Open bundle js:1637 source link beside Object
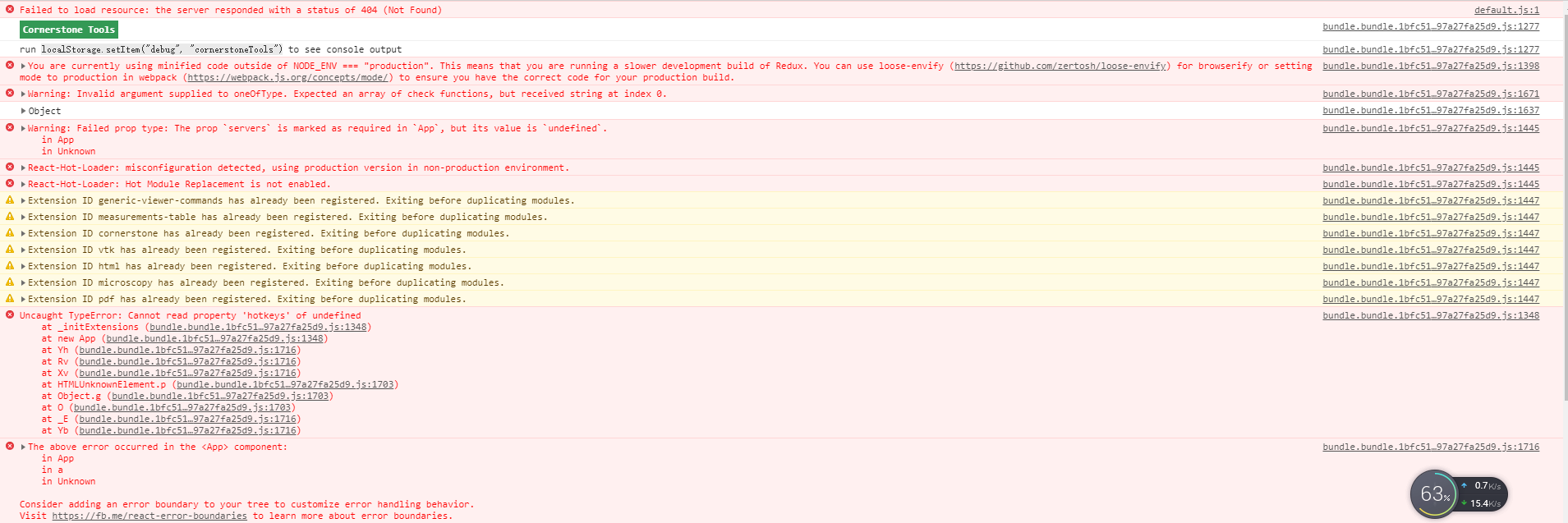Image resolution: width=1568 pixels, height=523 pixels. (x=1431, y=110)
